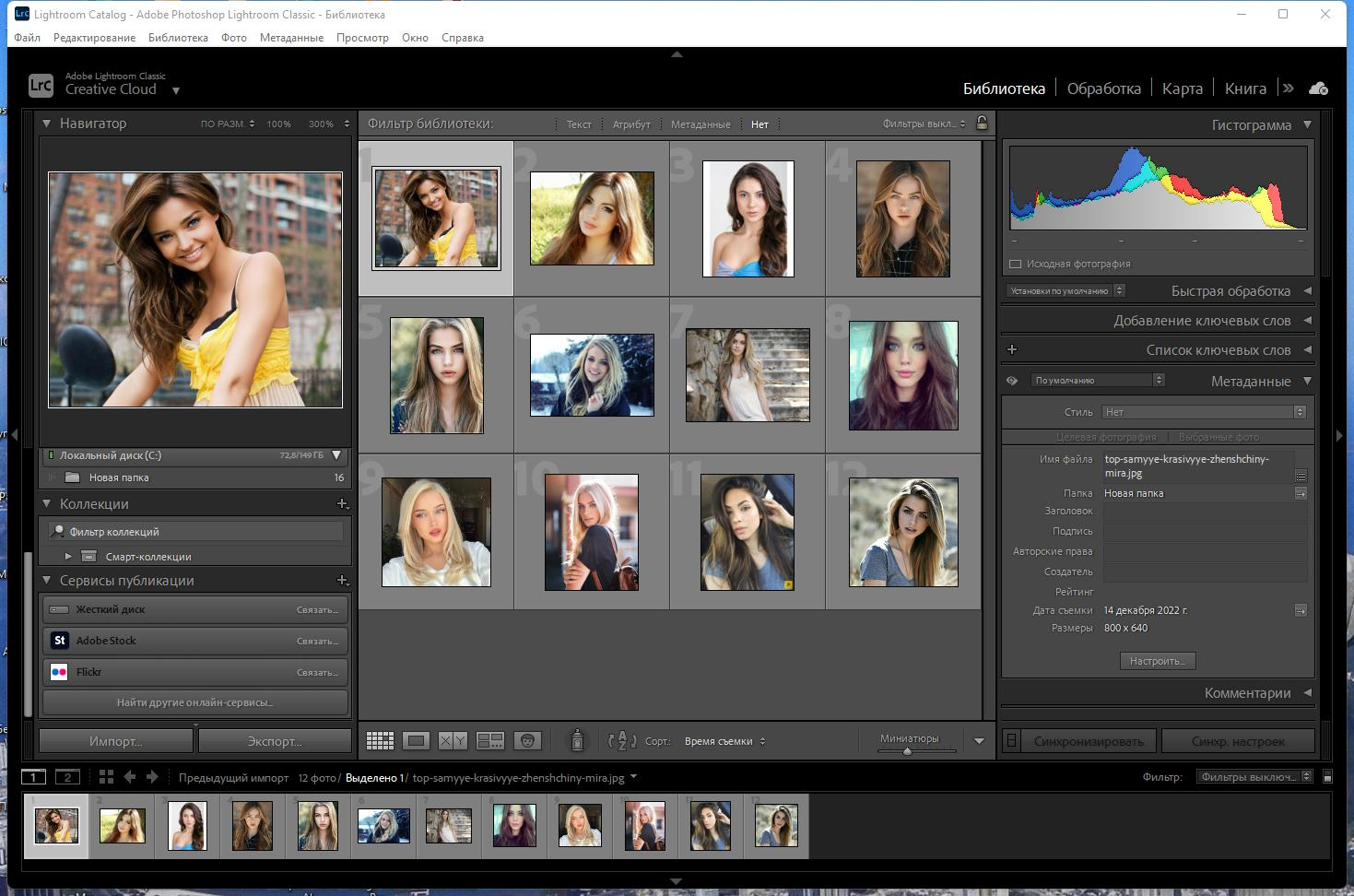Screen dimensions: 1354x896
Task: Toggle the filmstrip filter switch
Action: click(x=1327, y=777)
